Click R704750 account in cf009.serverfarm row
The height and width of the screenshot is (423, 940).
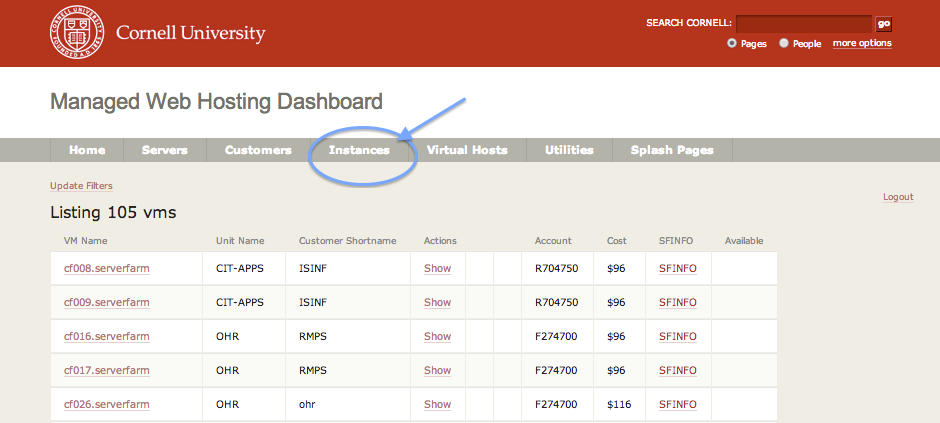556,303
